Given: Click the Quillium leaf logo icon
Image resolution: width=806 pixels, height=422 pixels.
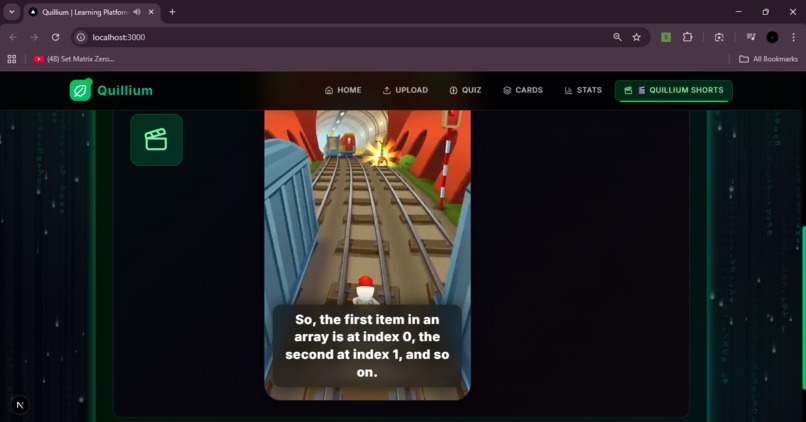Looking at the screenshot, I should point(80,90).
